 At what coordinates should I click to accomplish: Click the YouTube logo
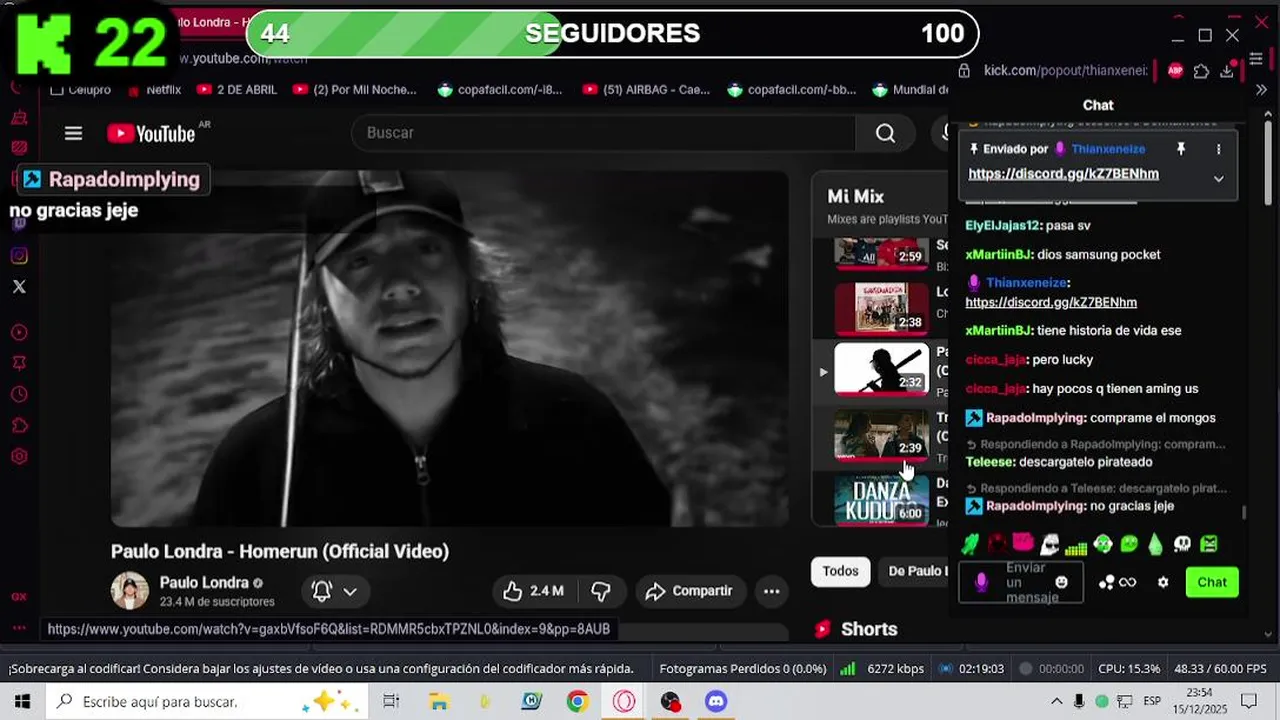tap(151, 133)
